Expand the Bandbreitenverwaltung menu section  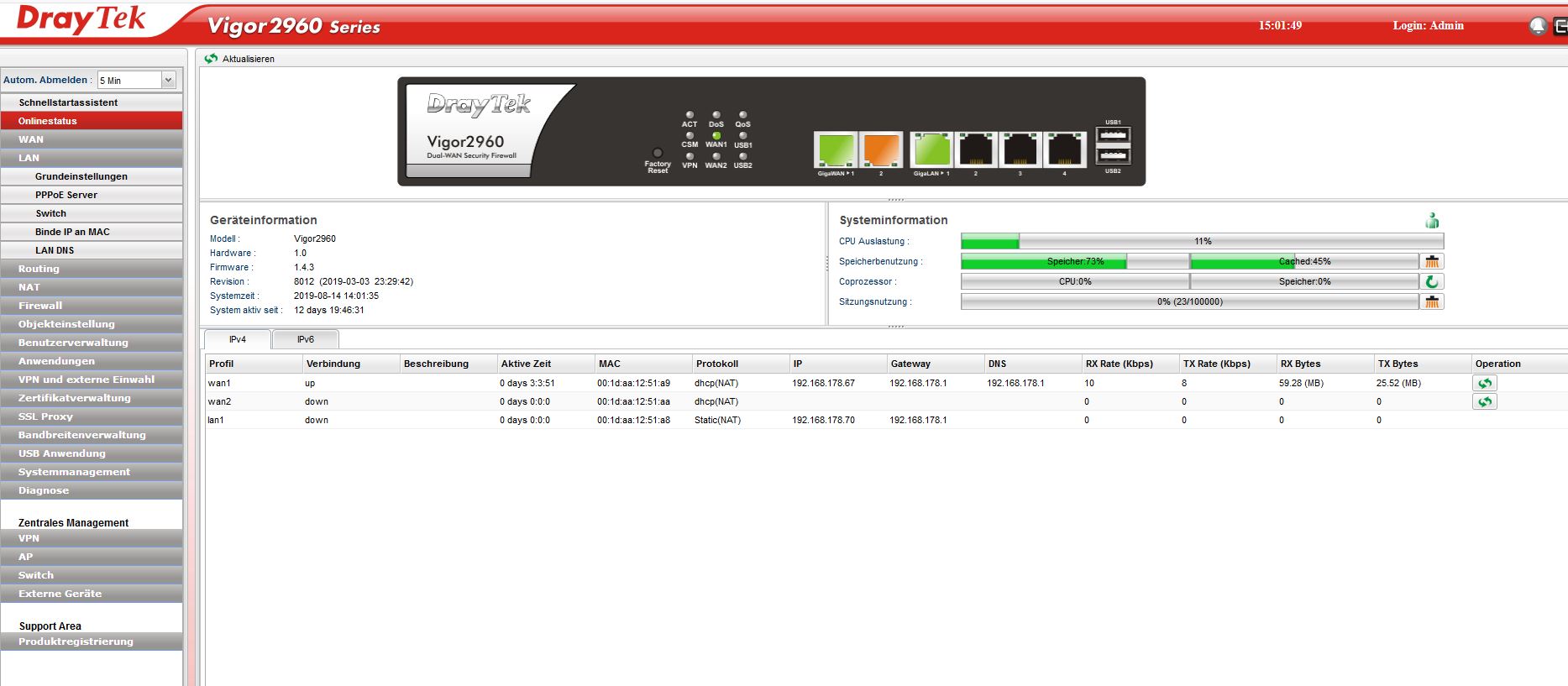(92, 435)
